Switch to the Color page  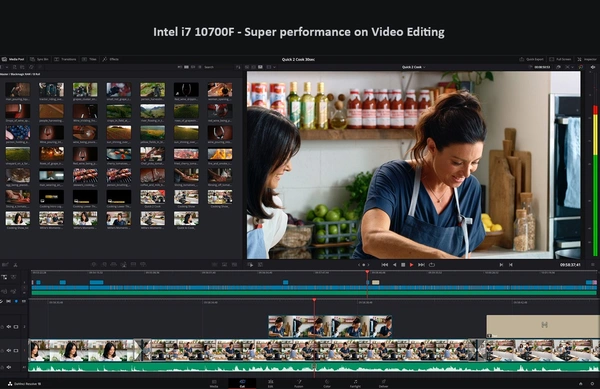click(327, 384)
